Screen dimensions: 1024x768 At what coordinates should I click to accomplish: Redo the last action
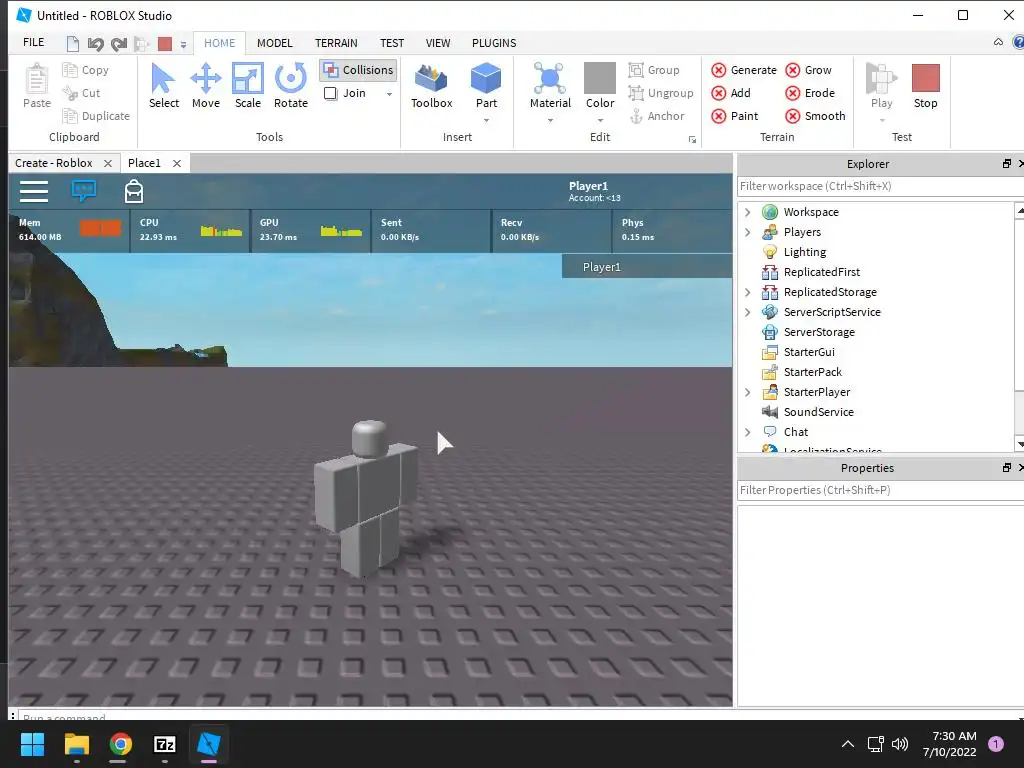(x=119, y=44)
